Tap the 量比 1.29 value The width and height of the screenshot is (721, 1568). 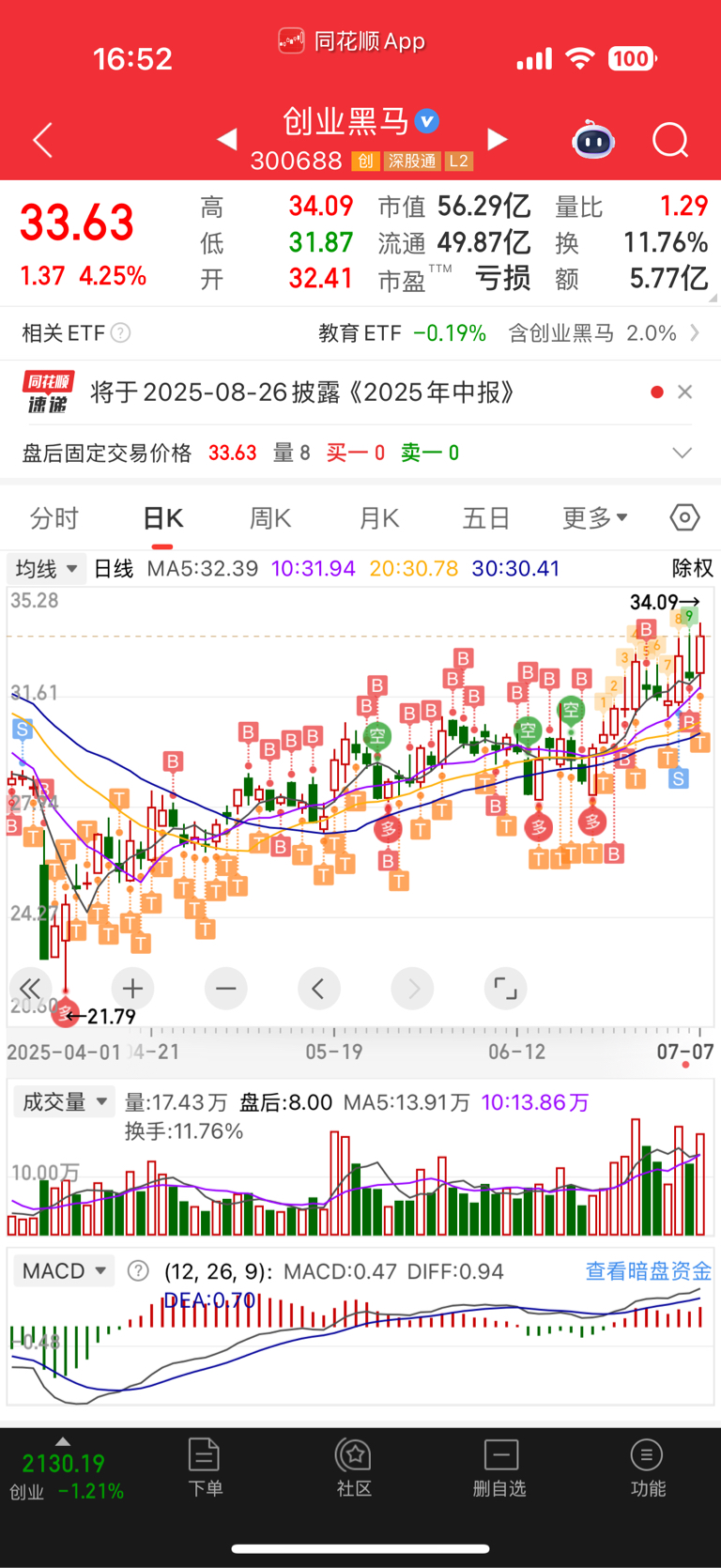click(x=631, y=206)
